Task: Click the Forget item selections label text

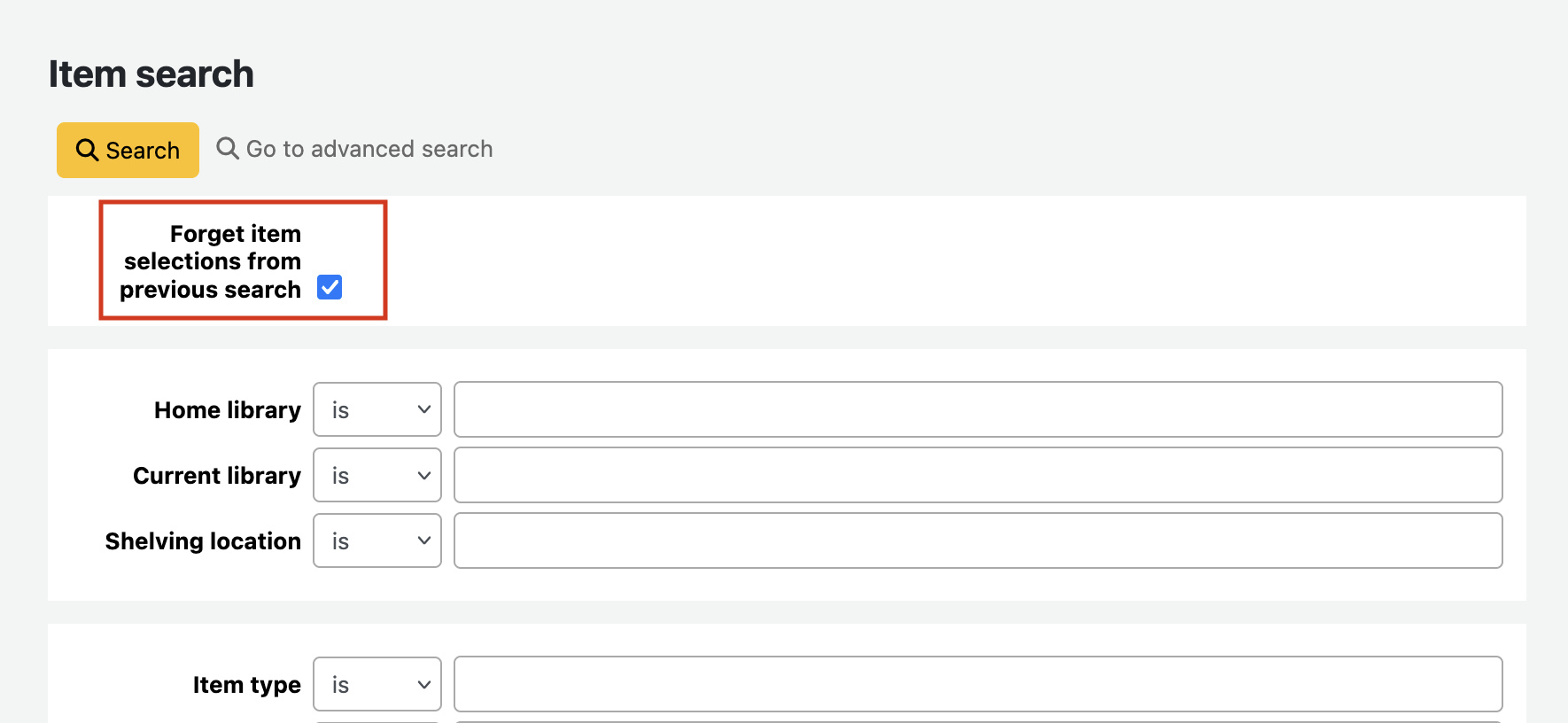Action: coord(213,261)
